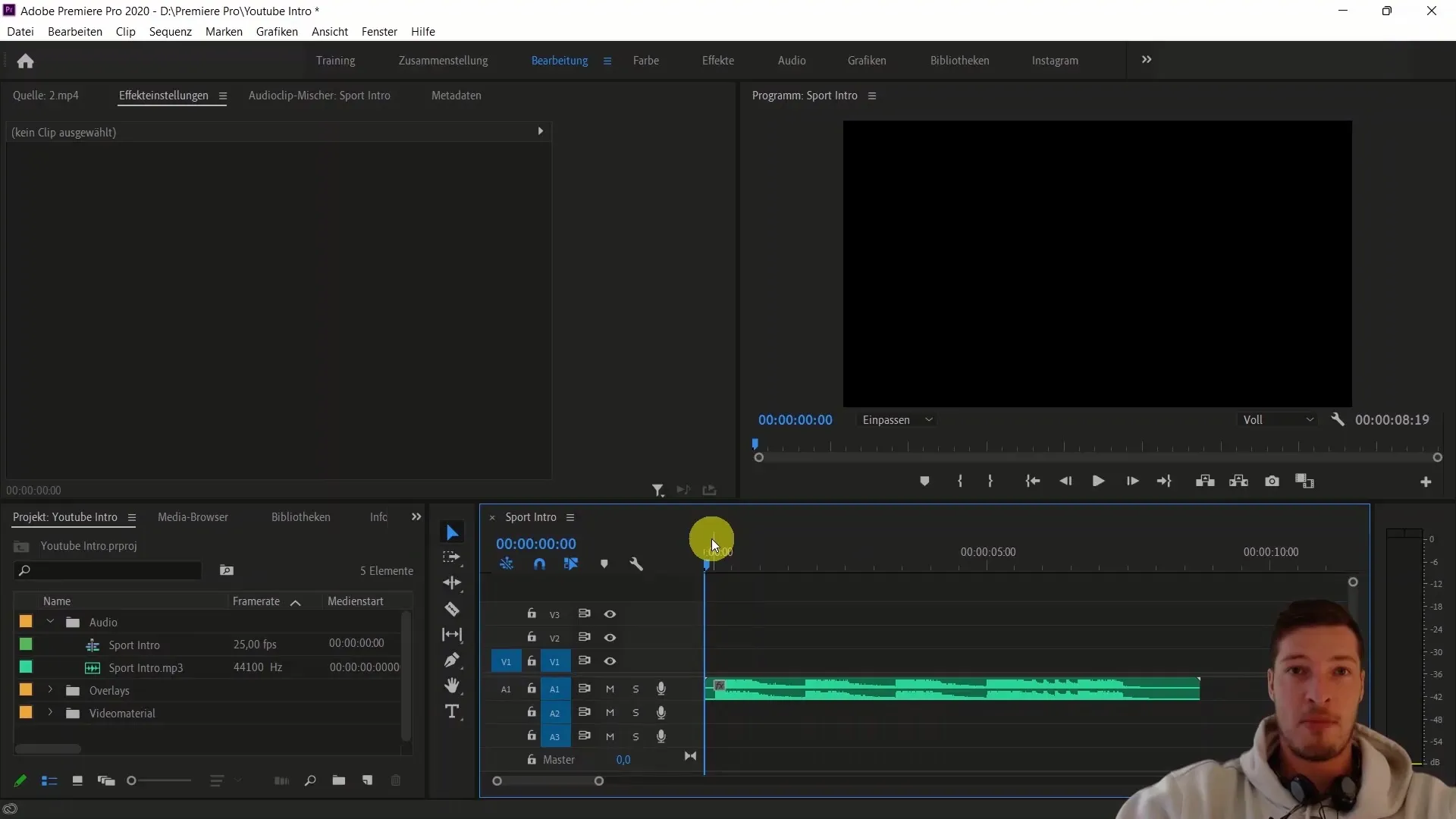Add marker in the timeline header
The height and width of the screenshot is (819, 1456).
pos(604,564)
